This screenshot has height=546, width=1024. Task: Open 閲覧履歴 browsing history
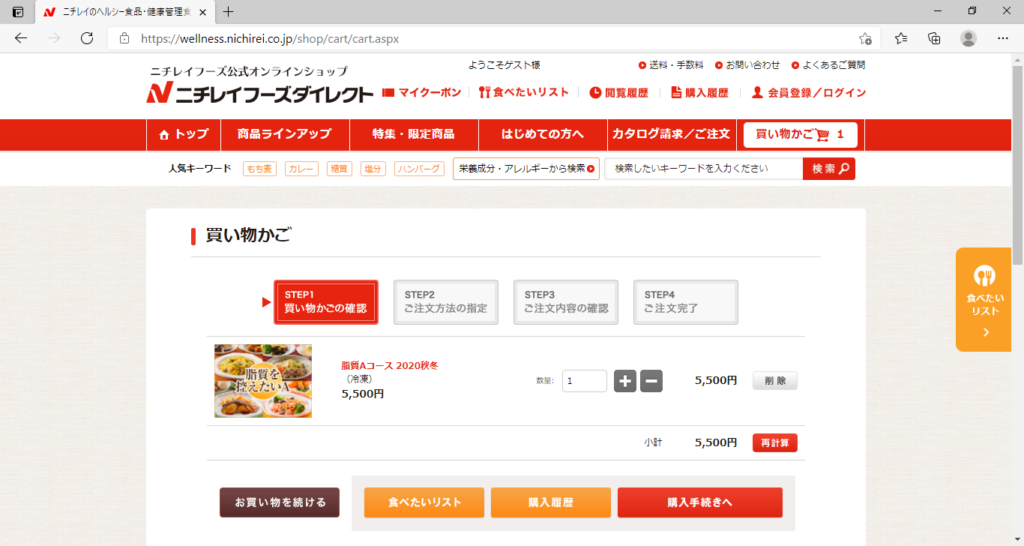pos(618,93)
